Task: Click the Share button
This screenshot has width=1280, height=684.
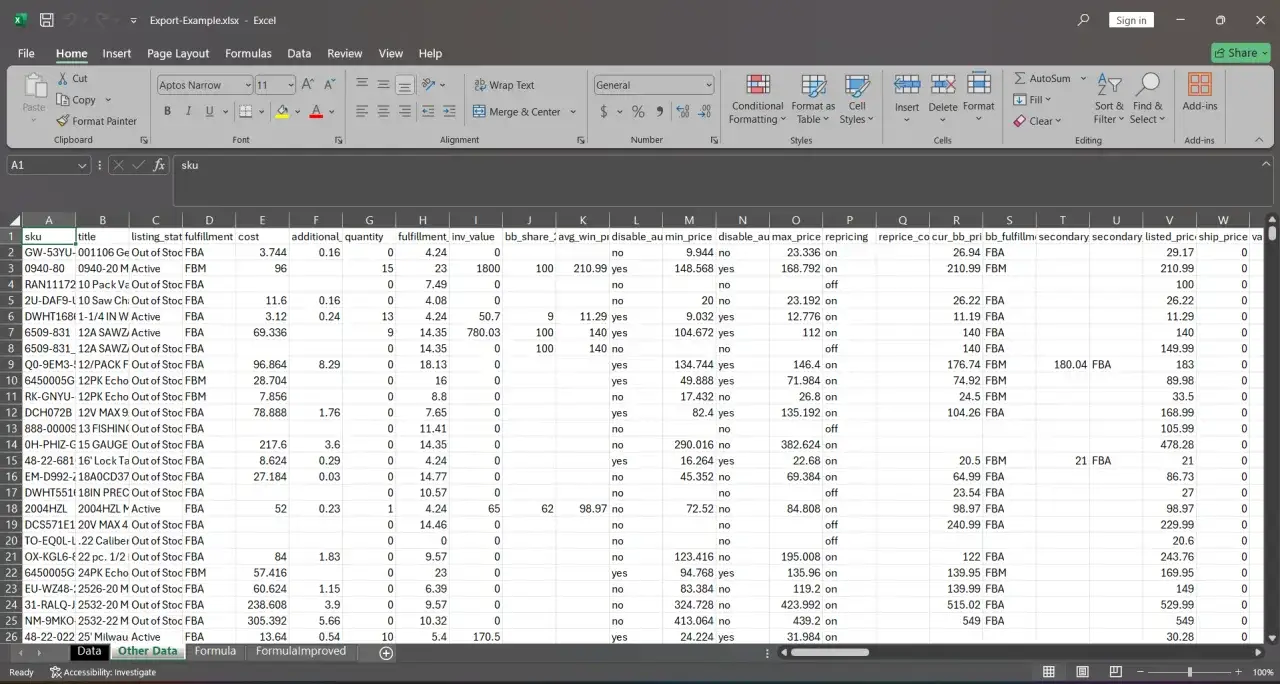Action: pyautogui.click(x=1240, y=53)
